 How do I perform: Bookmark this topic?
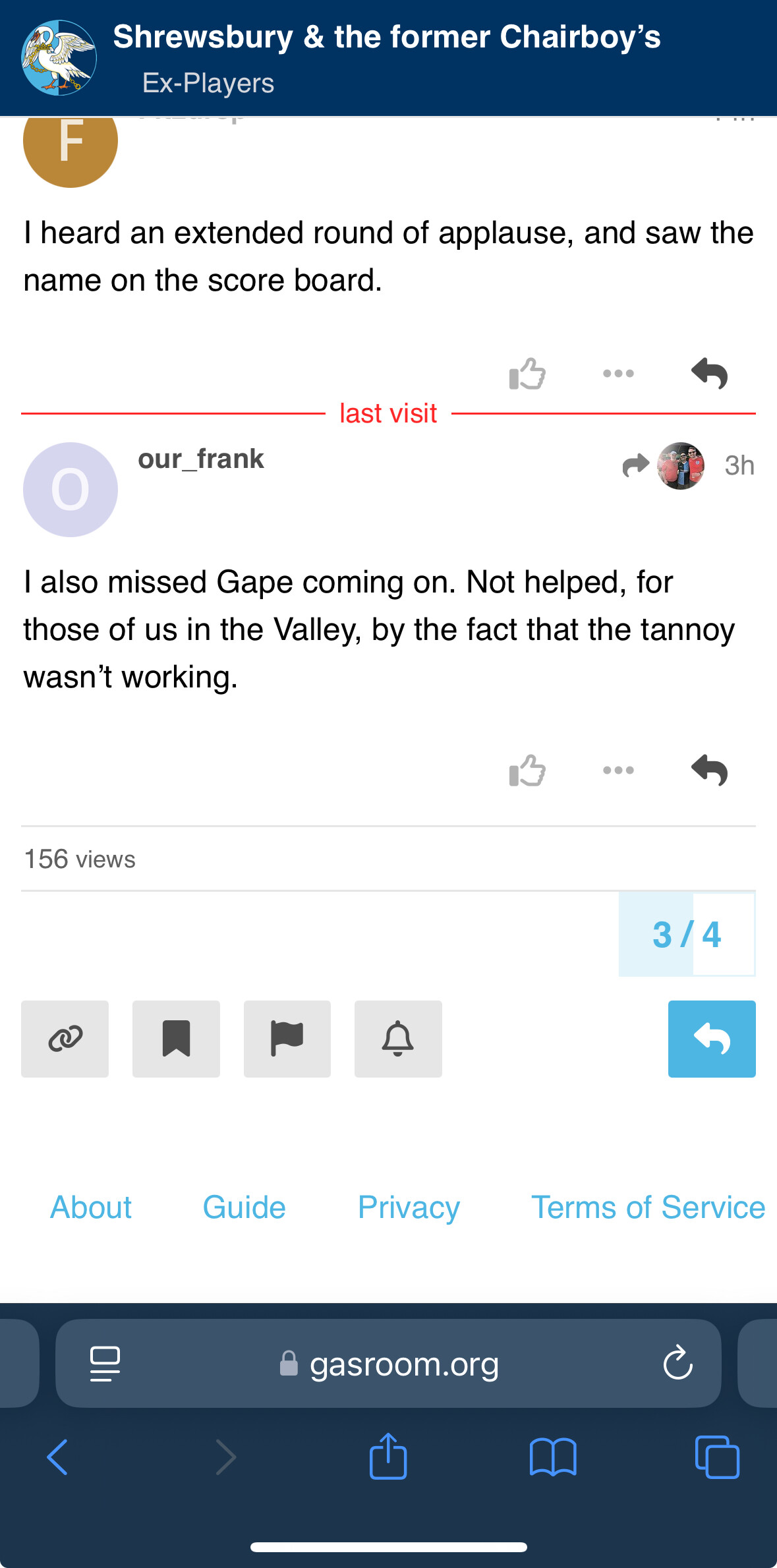pyautogui.click(x=176, y=1039)
